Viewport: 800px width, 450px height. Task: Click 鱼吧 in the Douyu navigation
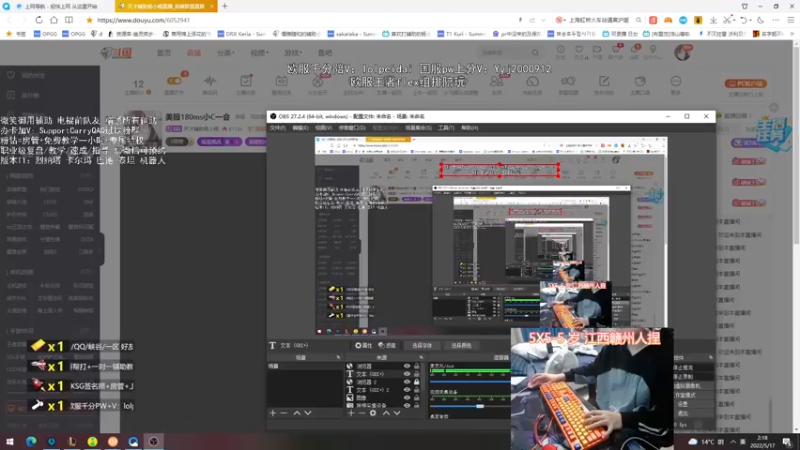325,53
